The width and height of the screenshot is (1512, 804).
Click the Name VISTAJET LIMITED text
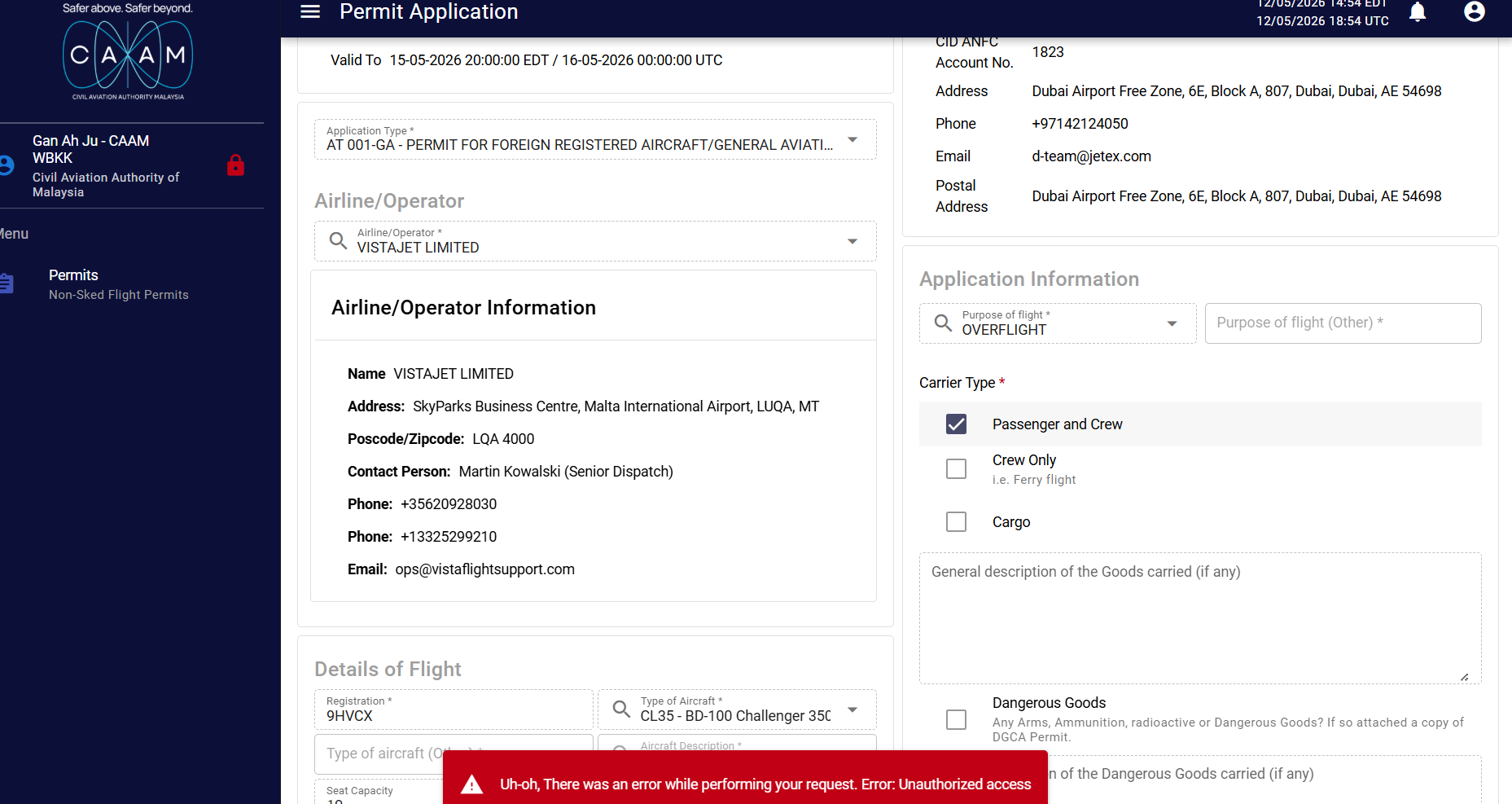tap(431, 374)
